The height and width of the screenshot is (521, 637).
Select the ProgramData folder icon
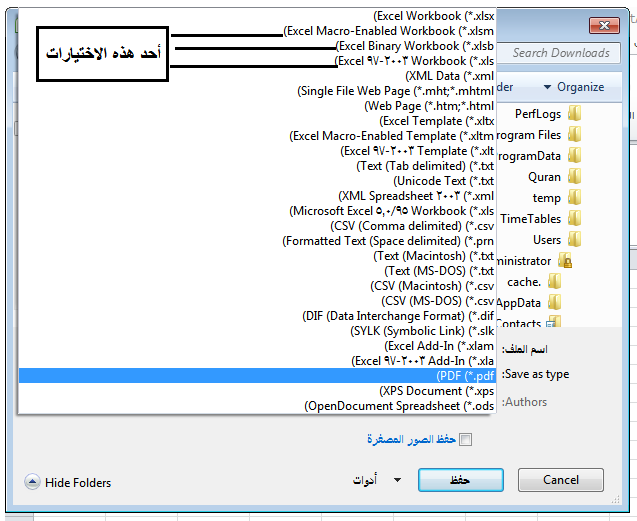pos(574,156)
